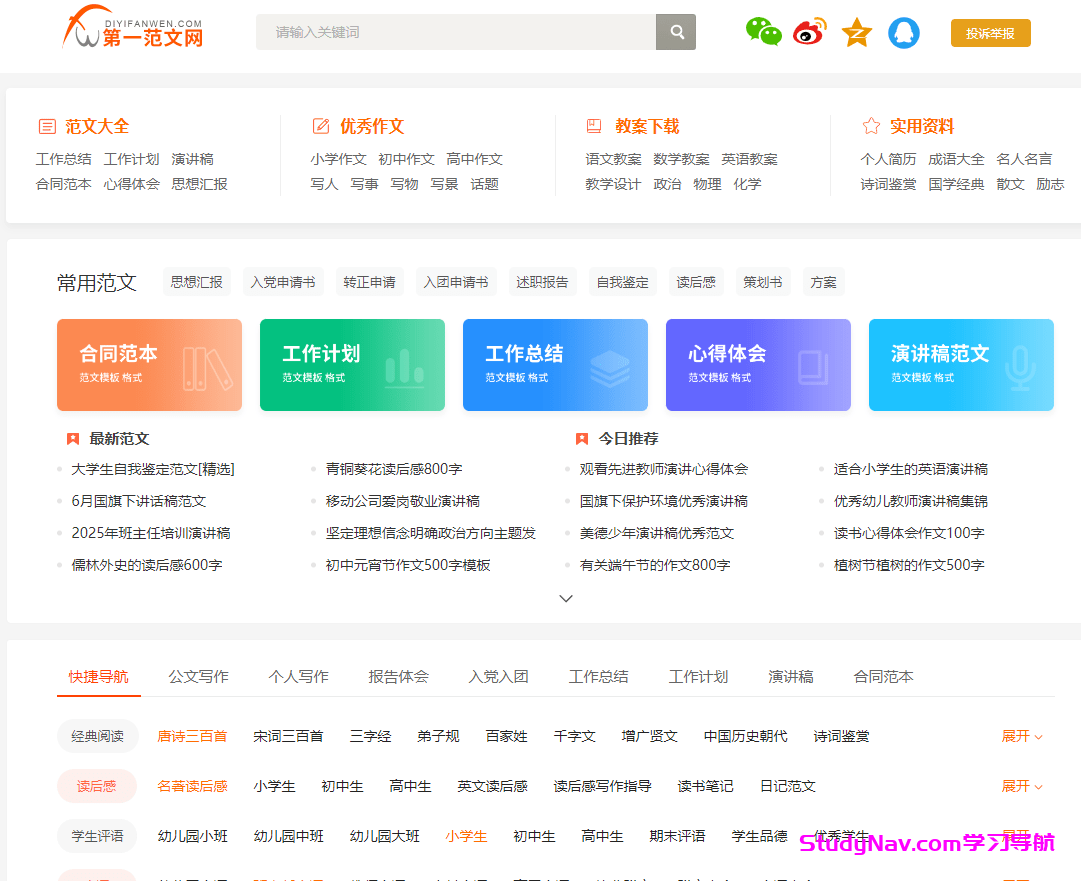This screenshot has width=1081, height=881.
Task: Open the 入党入团 tab
Action: [x=498, y=677]
